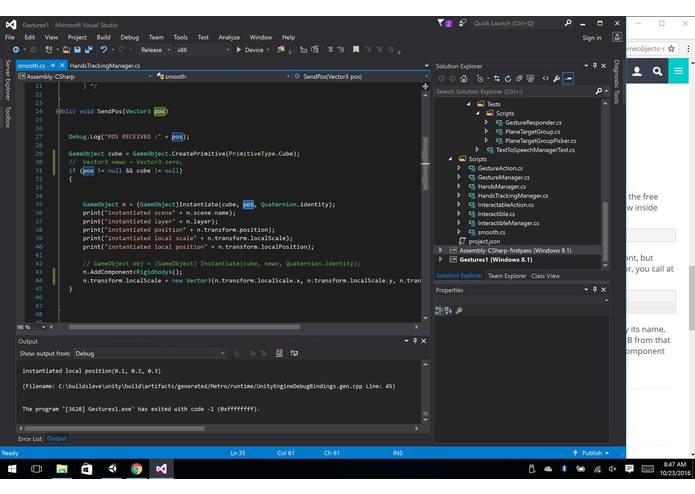Click the Publish button in status bar
695x494 pixels.
point(591,453)
